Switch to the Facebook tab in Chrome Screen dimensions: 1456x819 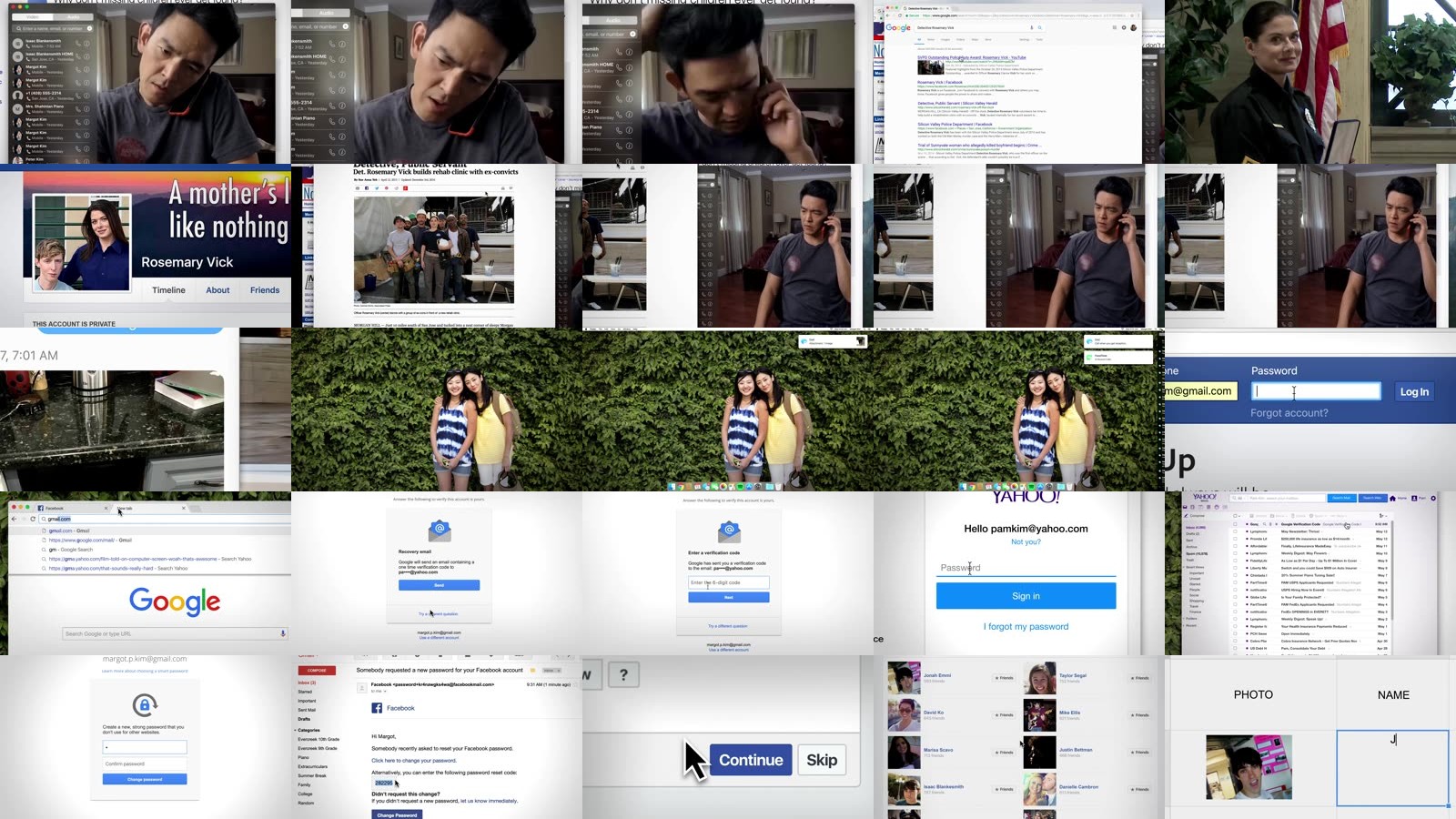coord(73,508)
